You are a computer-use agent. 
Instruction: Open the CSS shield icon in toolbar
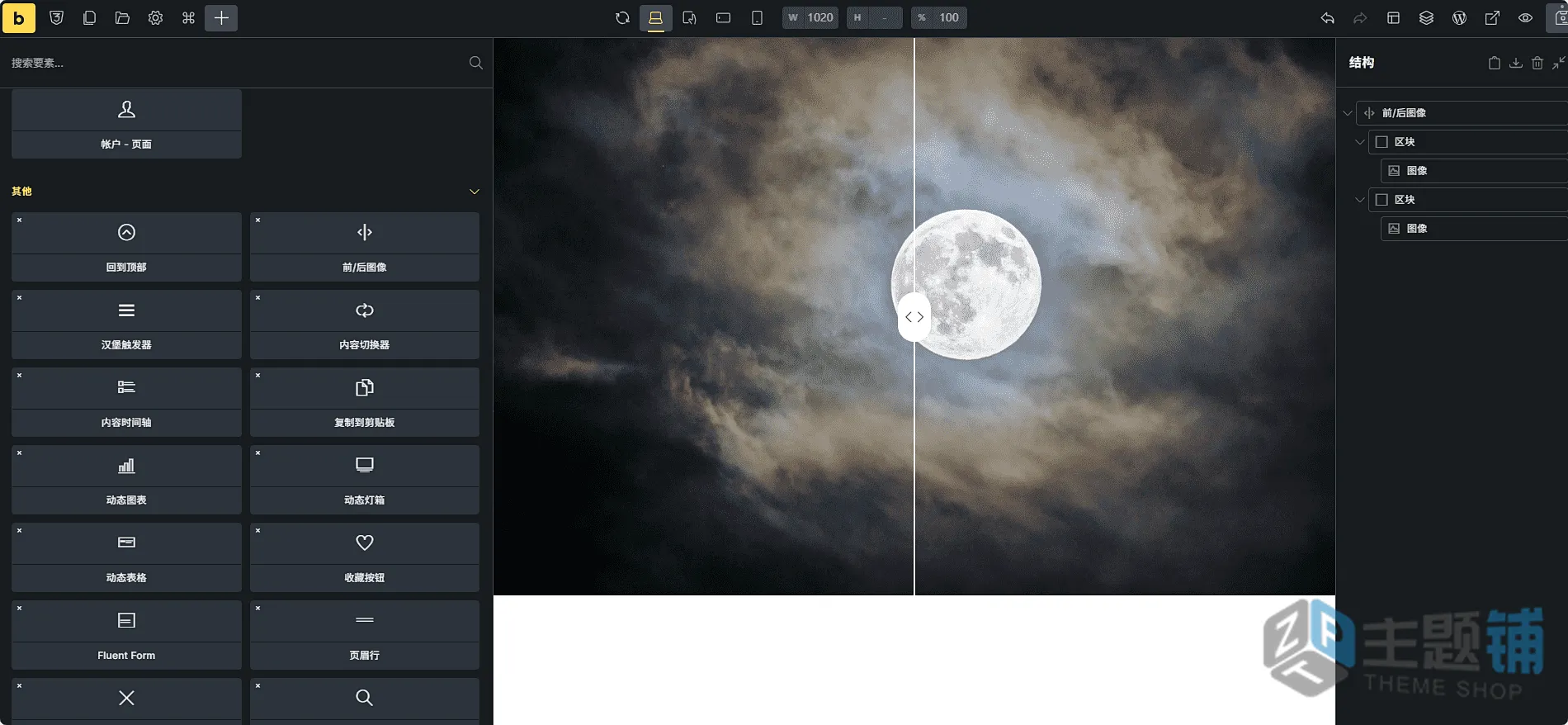pos(56,17)
